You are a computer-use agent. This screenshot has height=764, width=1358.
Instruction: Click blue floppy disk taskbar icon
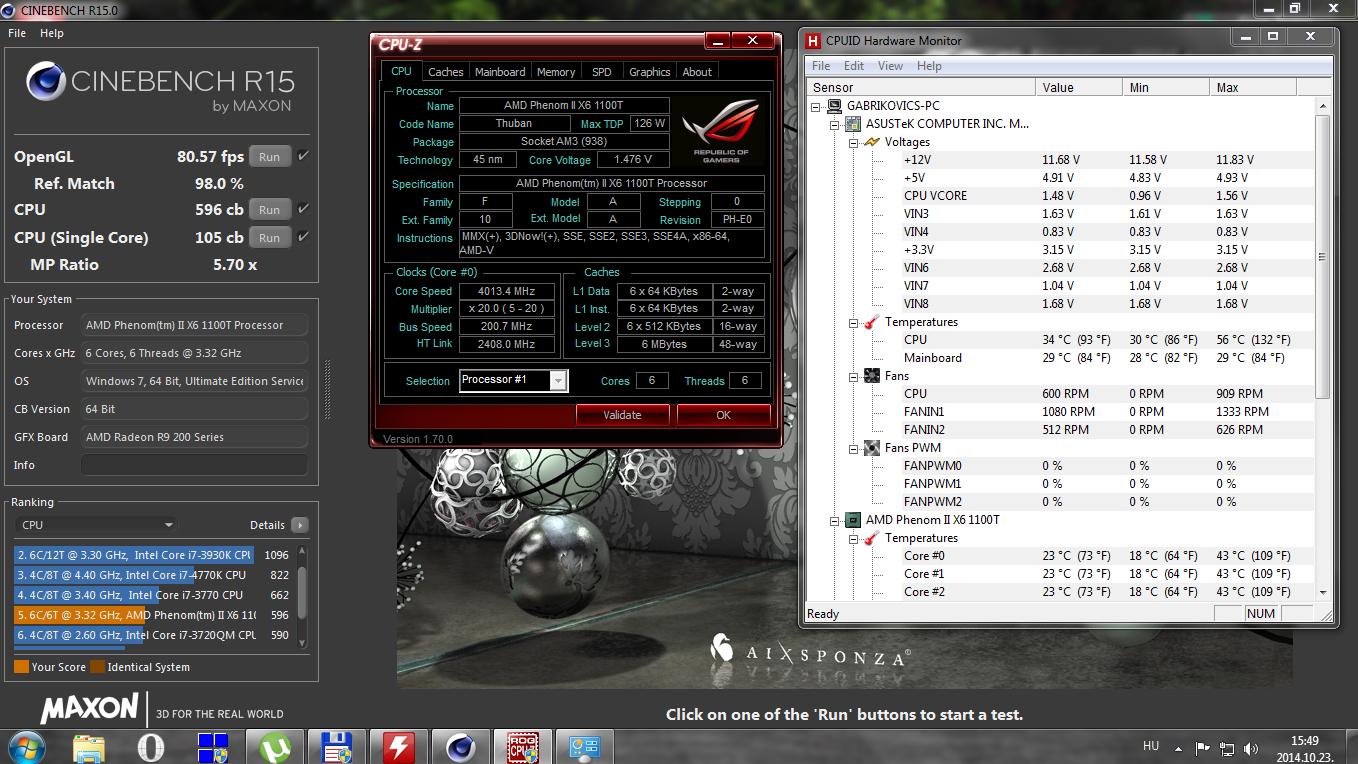coord(336,747)
